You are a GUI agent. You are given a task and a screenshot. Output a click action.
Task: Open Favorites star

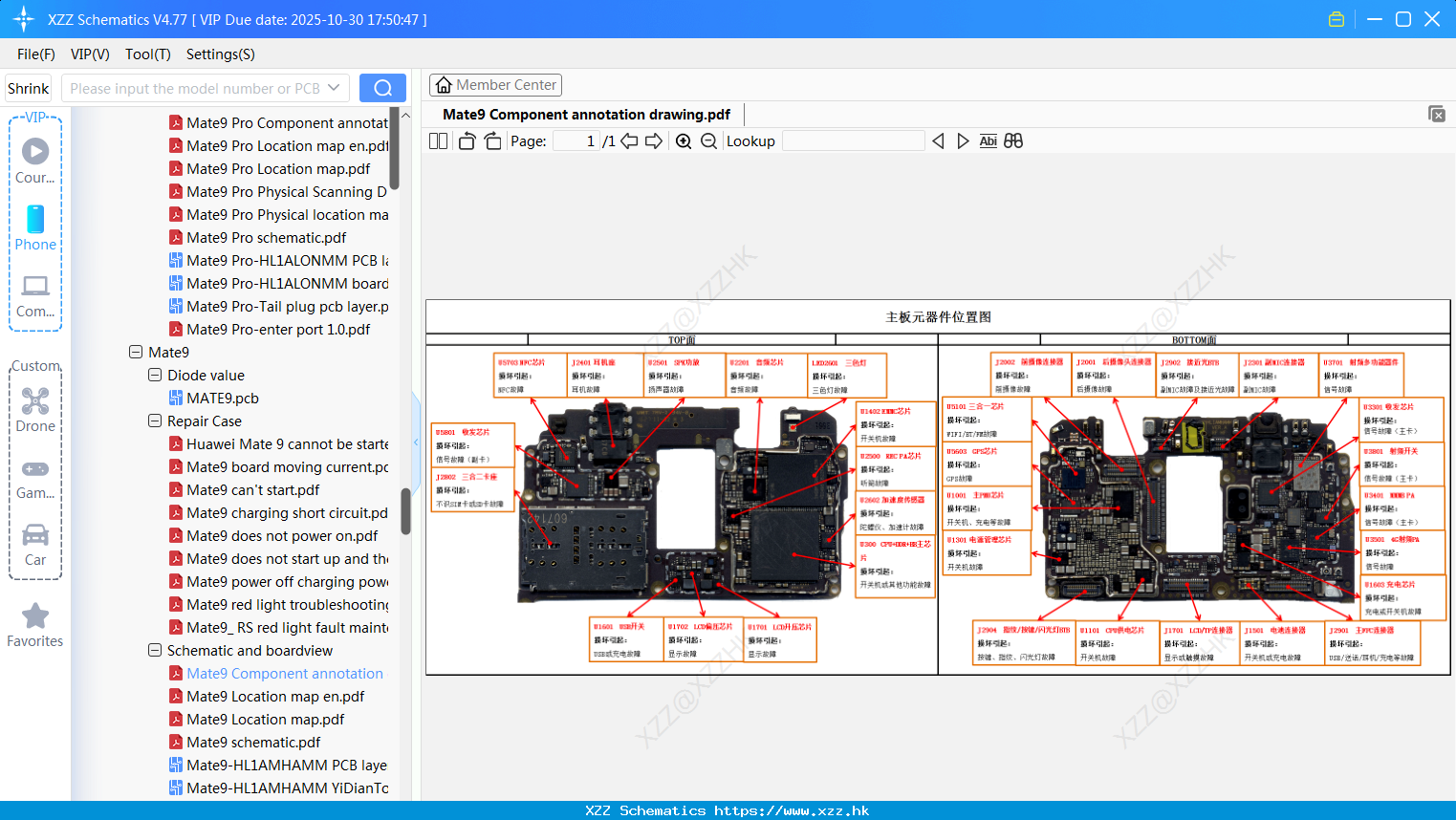(x=35, y=615)
